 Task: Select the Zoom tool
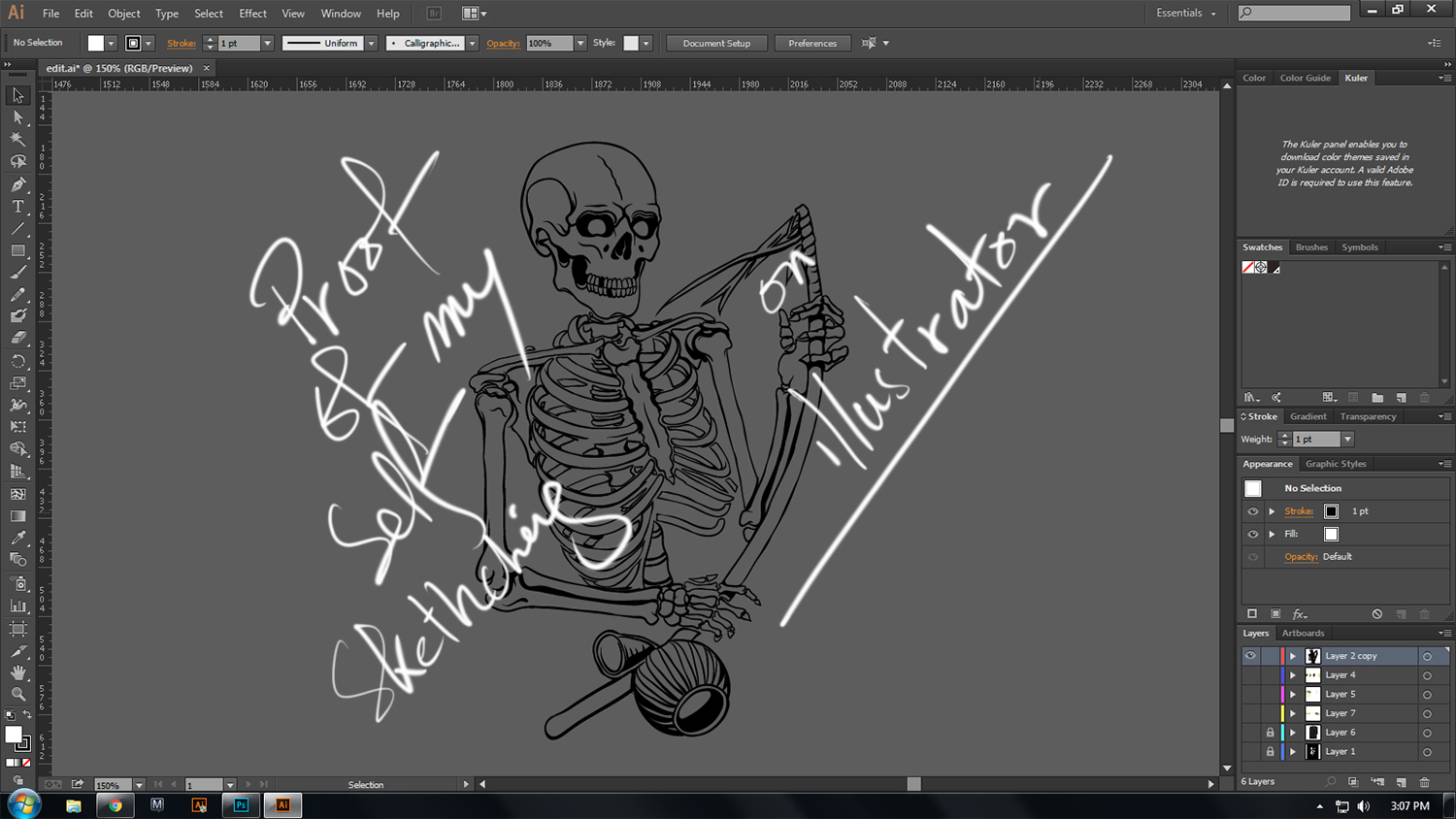click(17, 695)
